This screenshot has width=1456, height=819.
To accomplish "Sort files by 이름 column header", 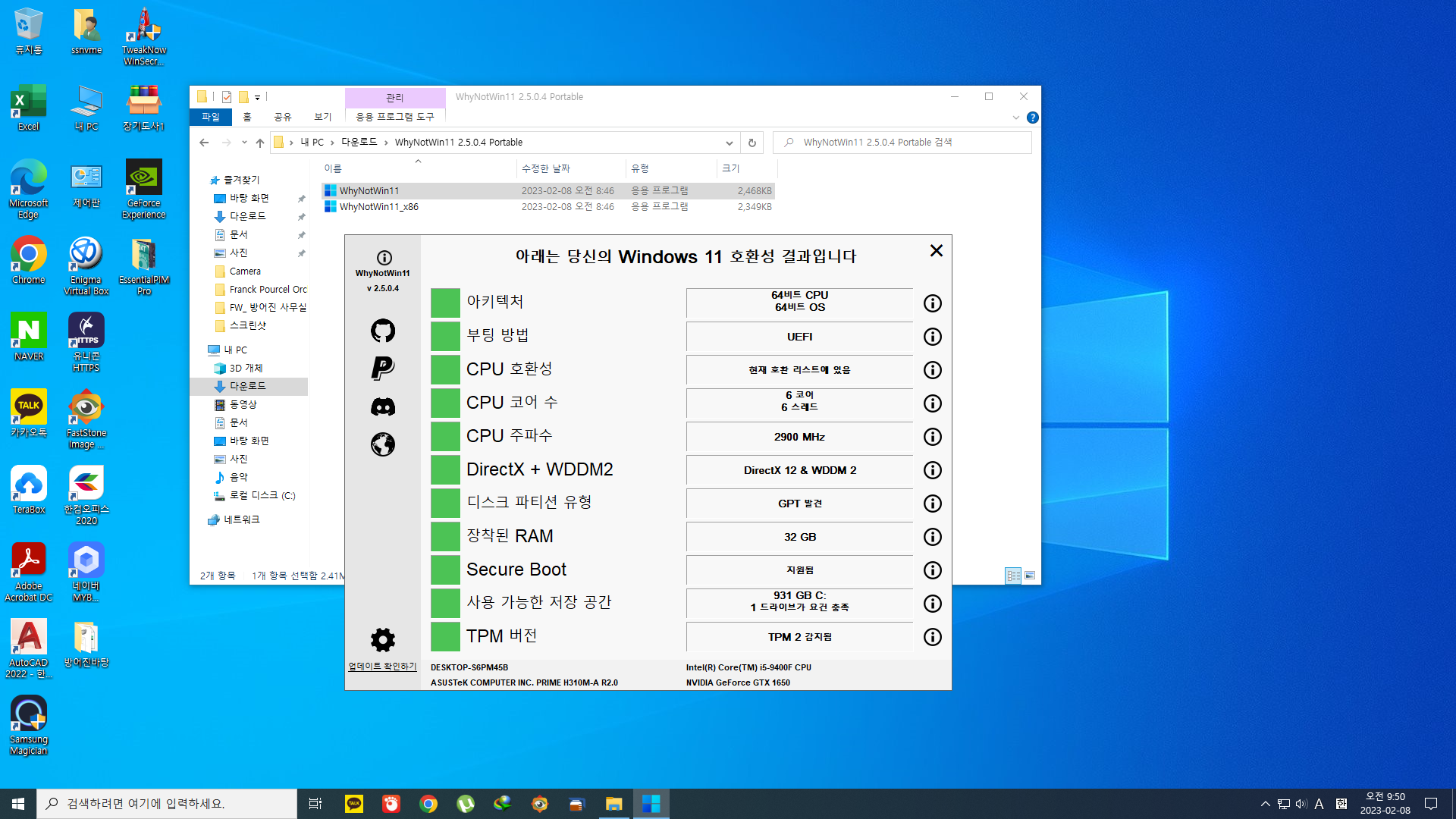I will pyautogui.click(x=419, y=168).
